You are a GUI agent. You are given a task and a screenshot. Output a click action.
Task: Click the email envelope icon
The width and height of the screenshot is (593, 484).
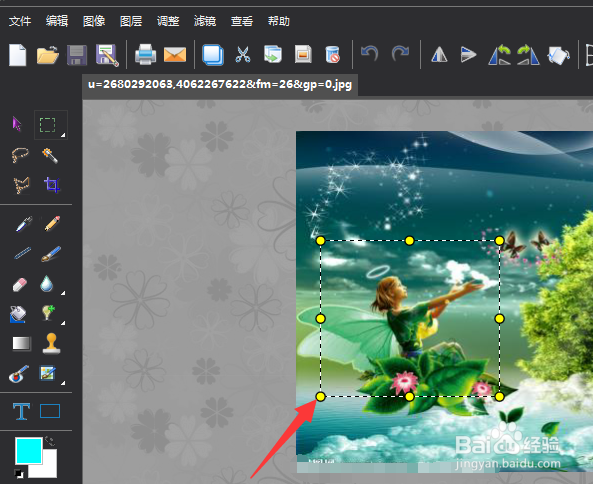[175, 55]
